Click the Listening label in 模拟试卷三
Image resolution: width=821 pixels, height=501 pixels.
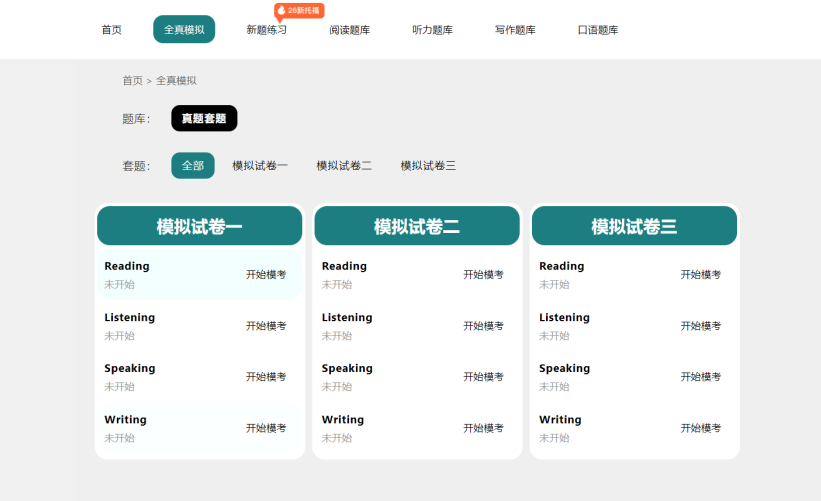564,317
